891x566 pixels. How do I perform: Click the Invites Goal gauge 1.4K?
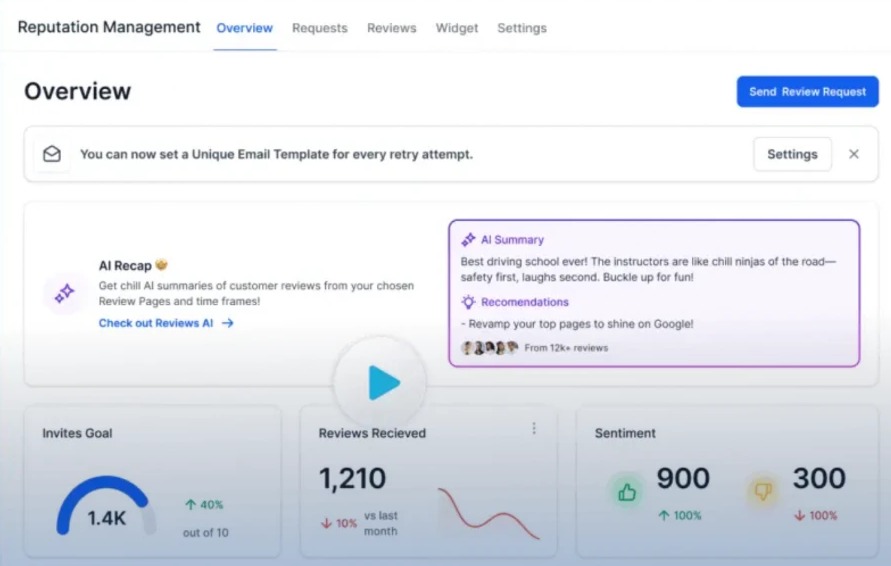click(106, 506)
